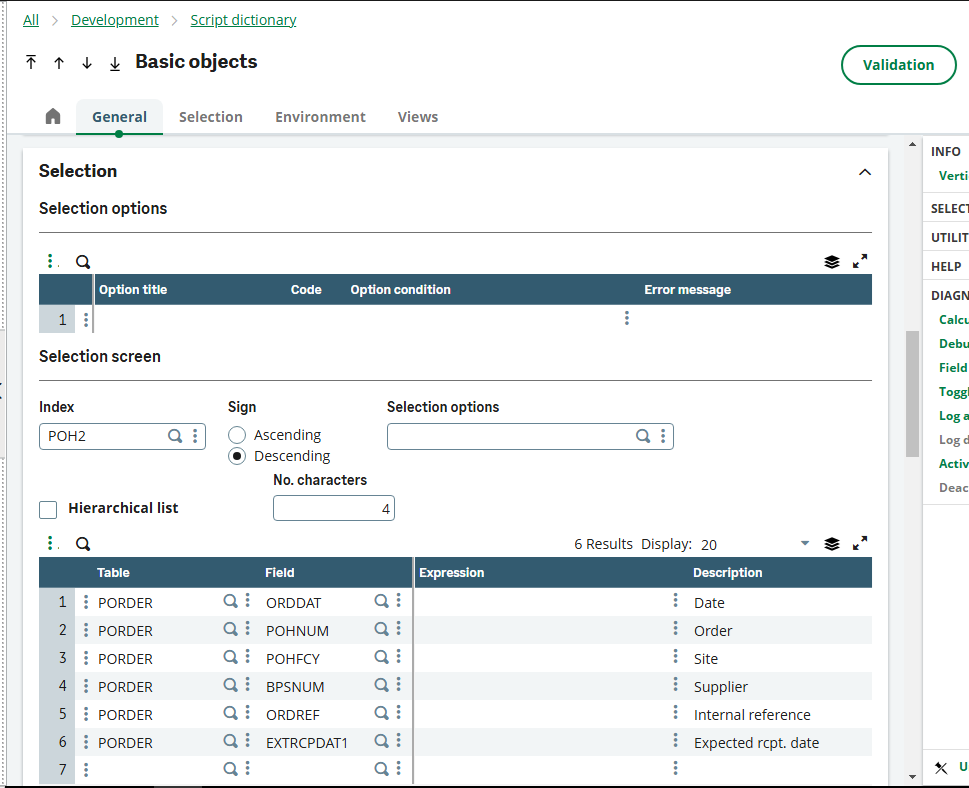Open the Index field lookup magnifier

(x=174, y=436)
